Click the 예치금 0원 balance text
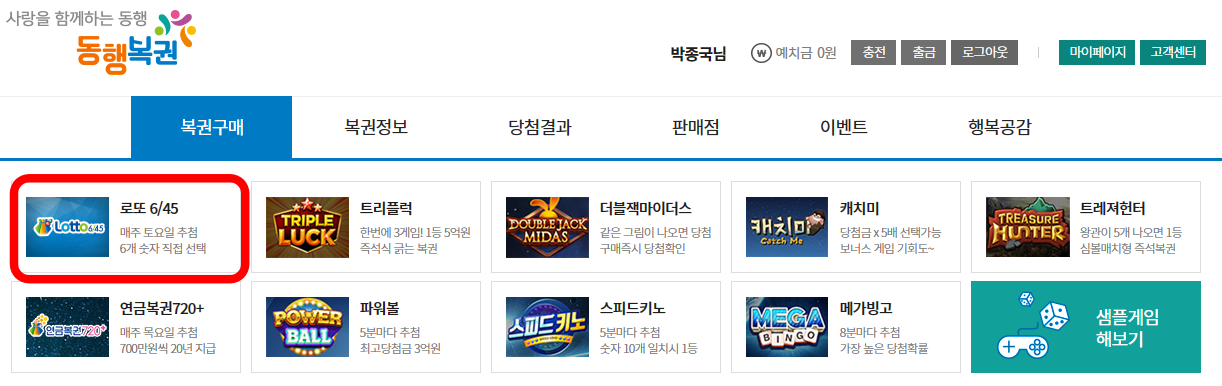The image size is (1222, 386). click(806, 54)
